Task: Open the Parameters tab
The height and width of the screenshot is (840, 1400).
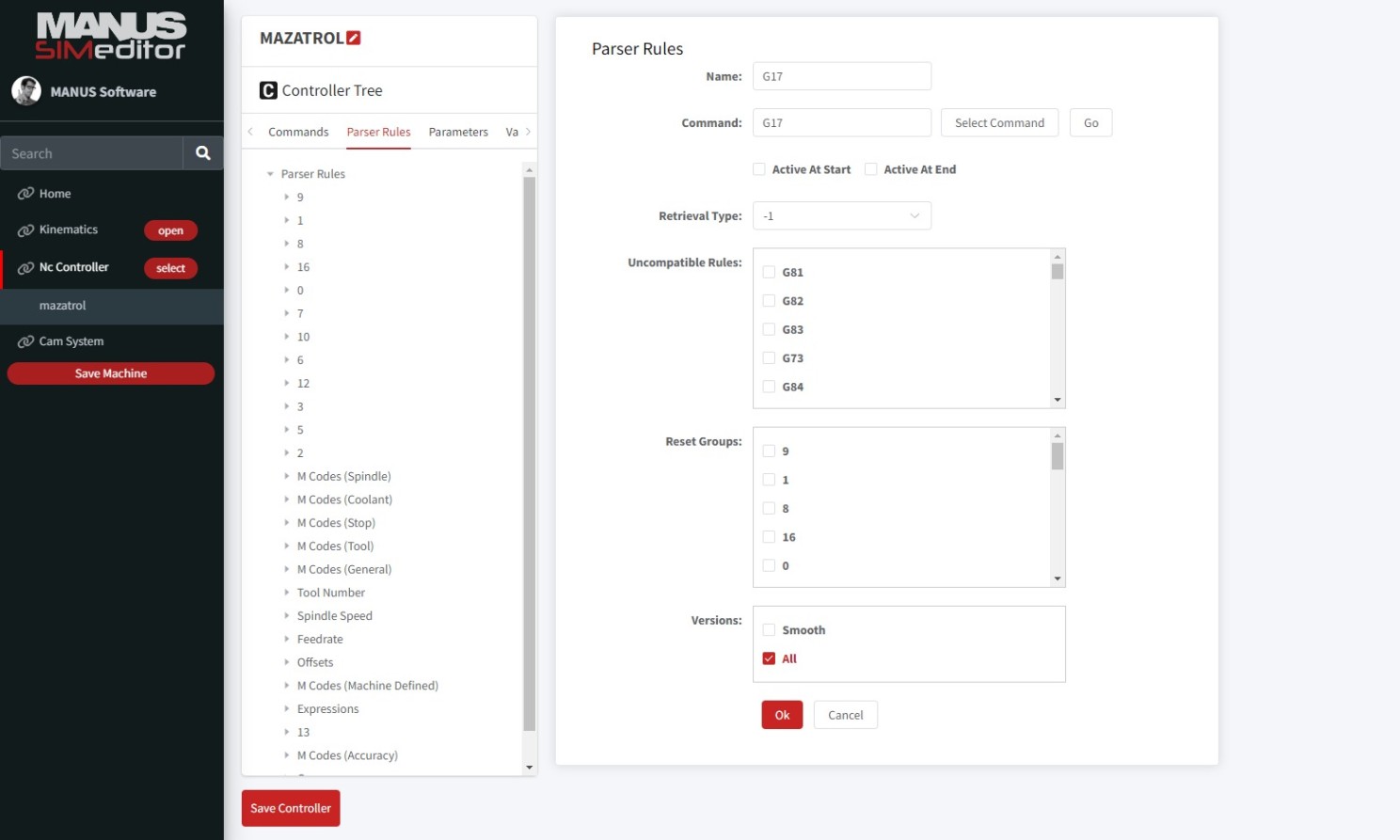Action: click(x=458, y=132)
